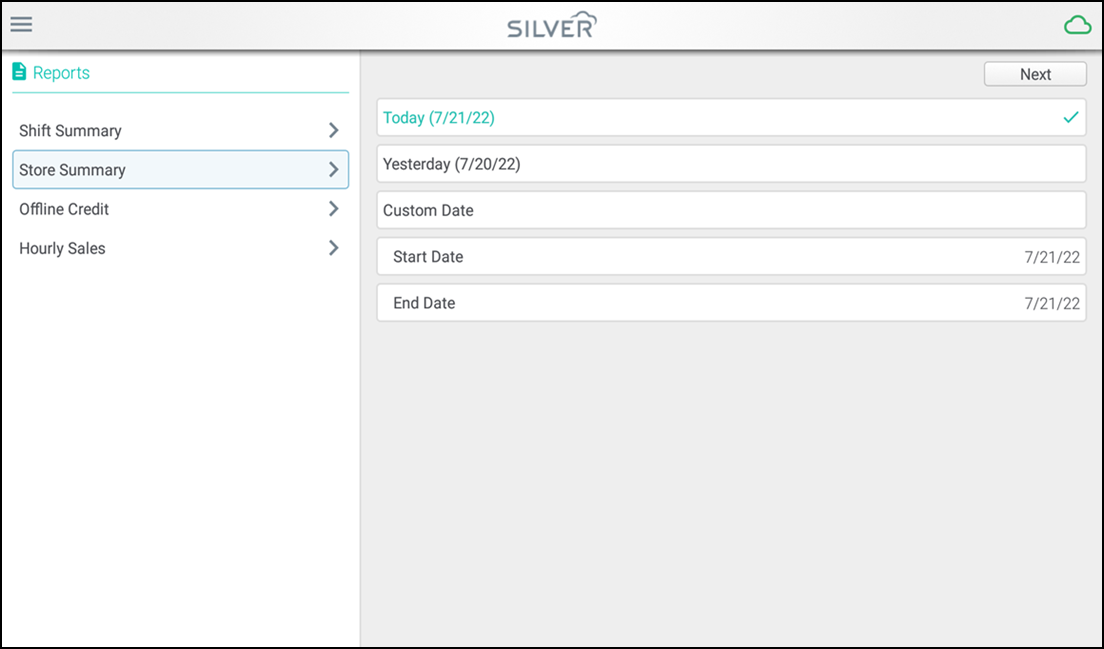This screenshot has width=1104, height=649.
Task: Expand the Offline Credit chevron
Action: point(334,209)
